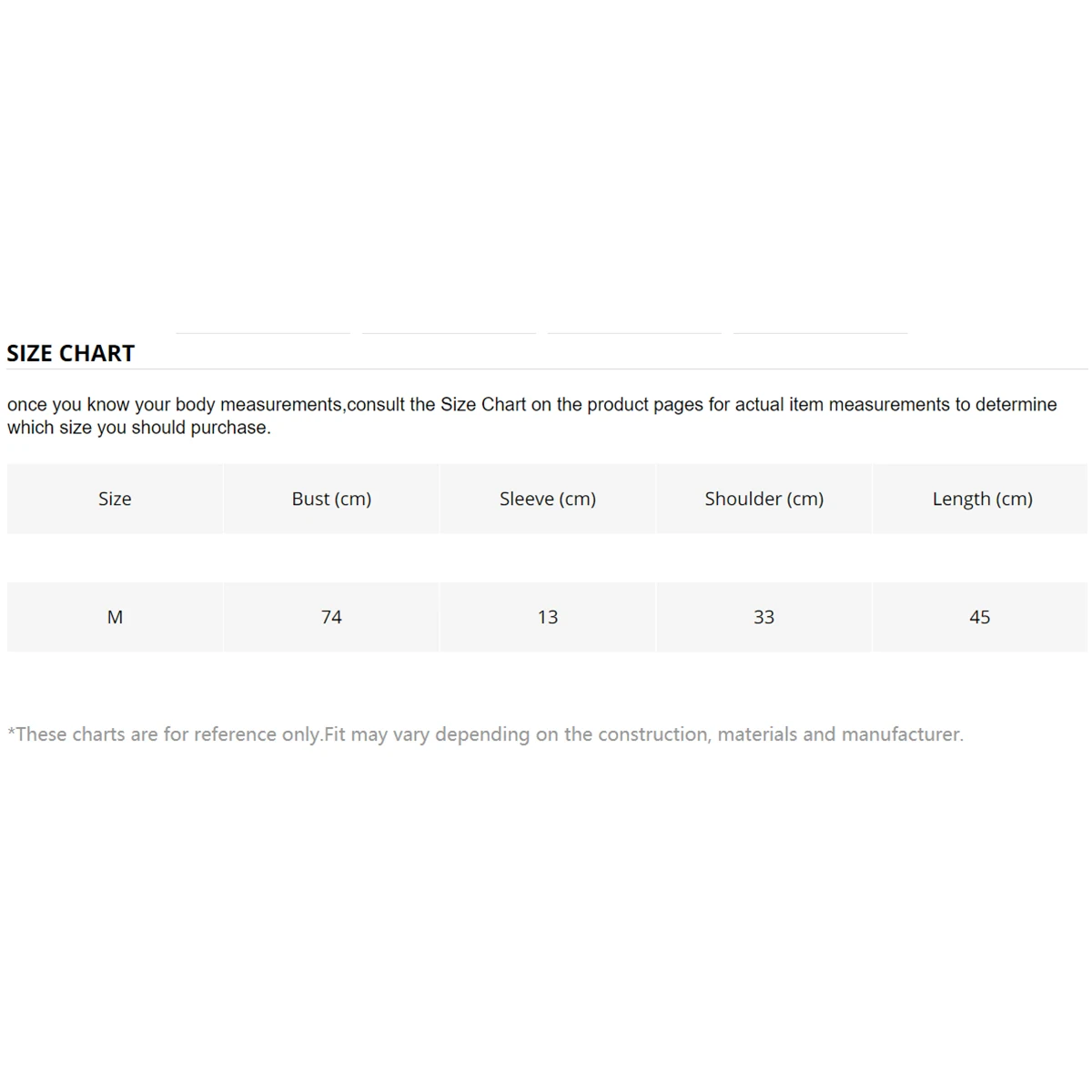This screenshot has height=1092, width=1092.
Task: Click the line "which size you should purchase."
Action: [x=139, y=428]
